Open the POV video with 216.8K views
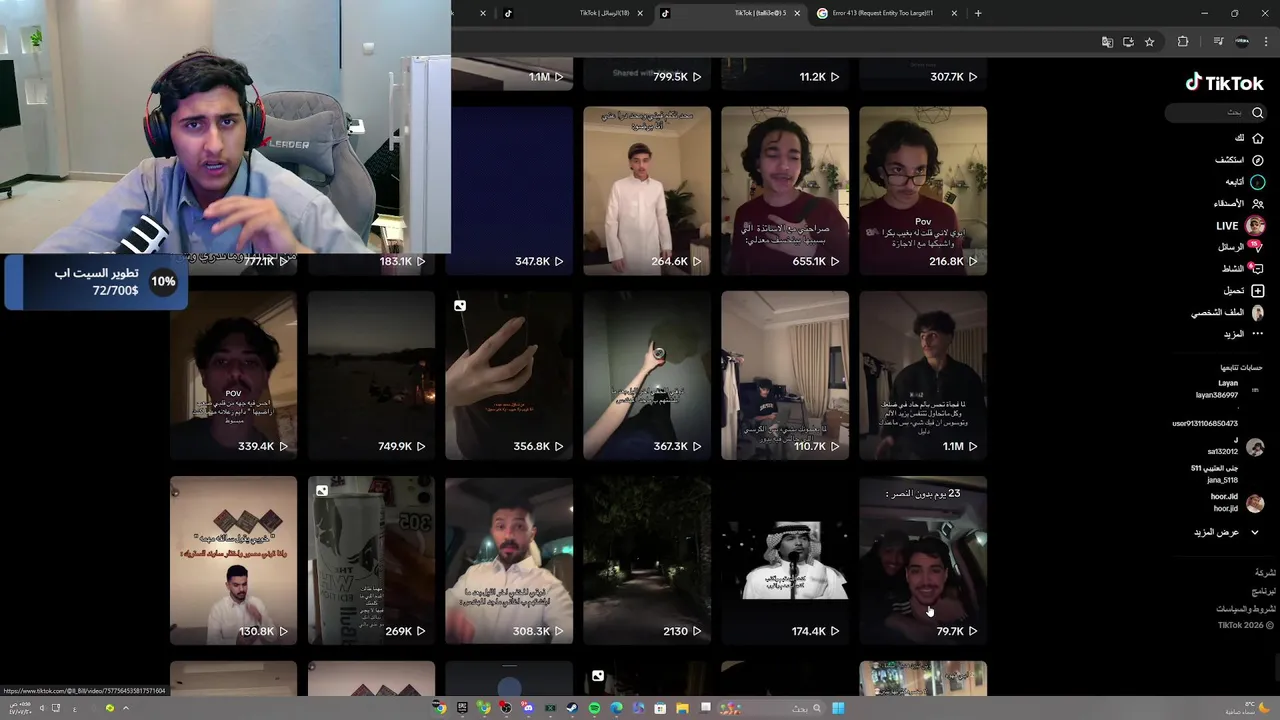 pyautogui.click(x=923, y=190)
